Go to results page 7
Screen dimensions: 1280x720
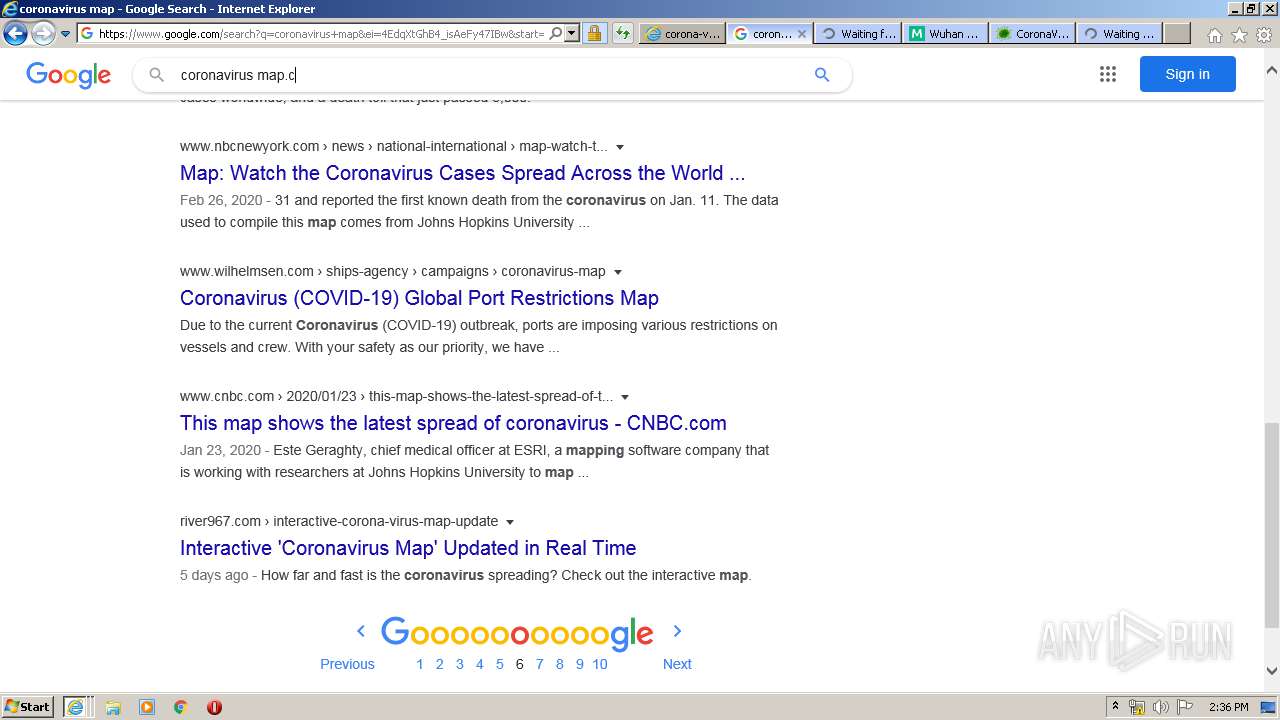pos(539,664)
